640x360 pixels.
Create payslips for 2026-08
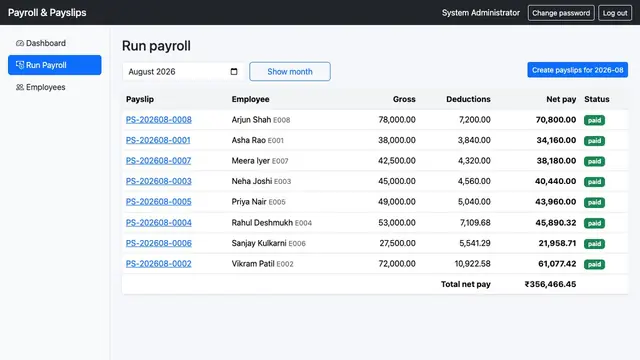tap(578, 70)
